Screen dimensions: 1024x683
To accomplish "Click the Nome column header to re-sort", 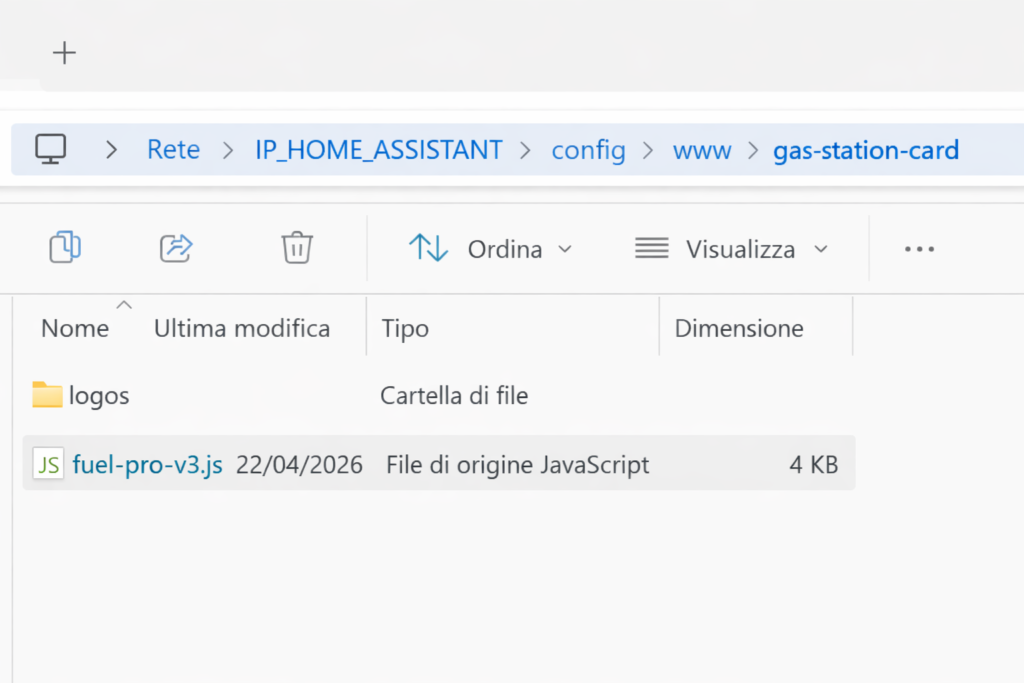I will 74,327.
